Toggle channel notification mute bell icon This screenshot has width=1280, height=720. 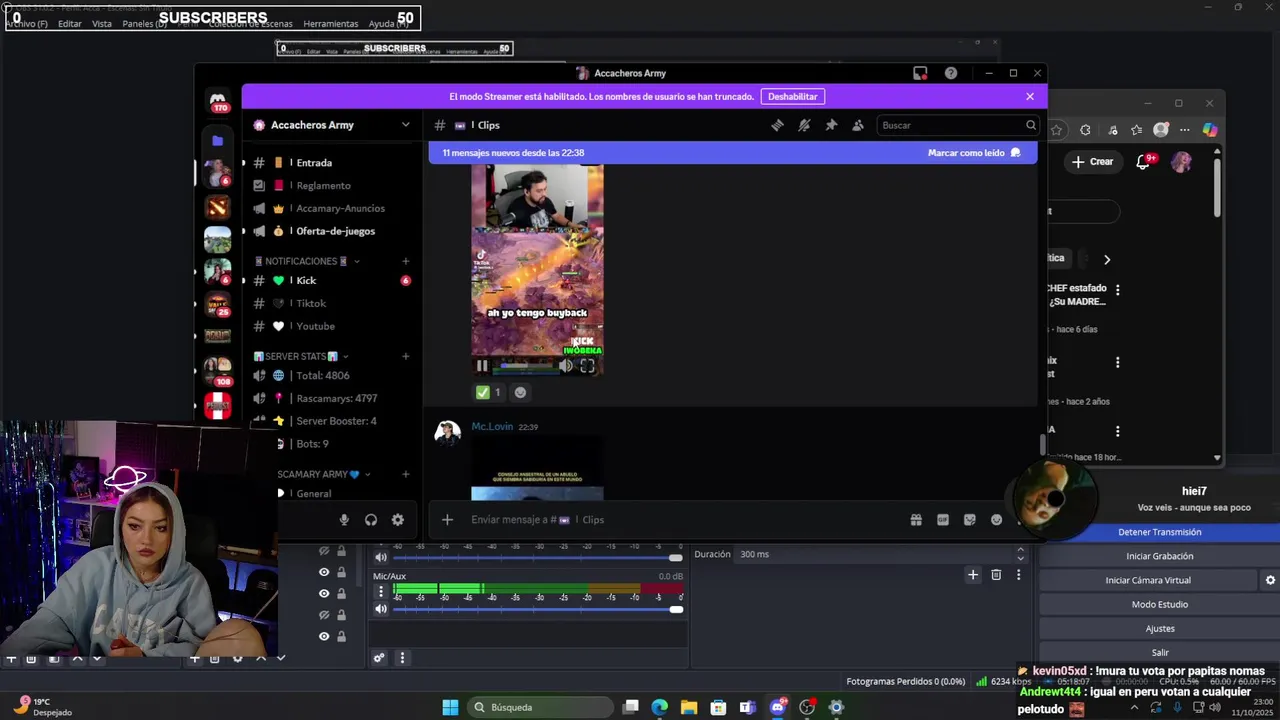(804, 125)
